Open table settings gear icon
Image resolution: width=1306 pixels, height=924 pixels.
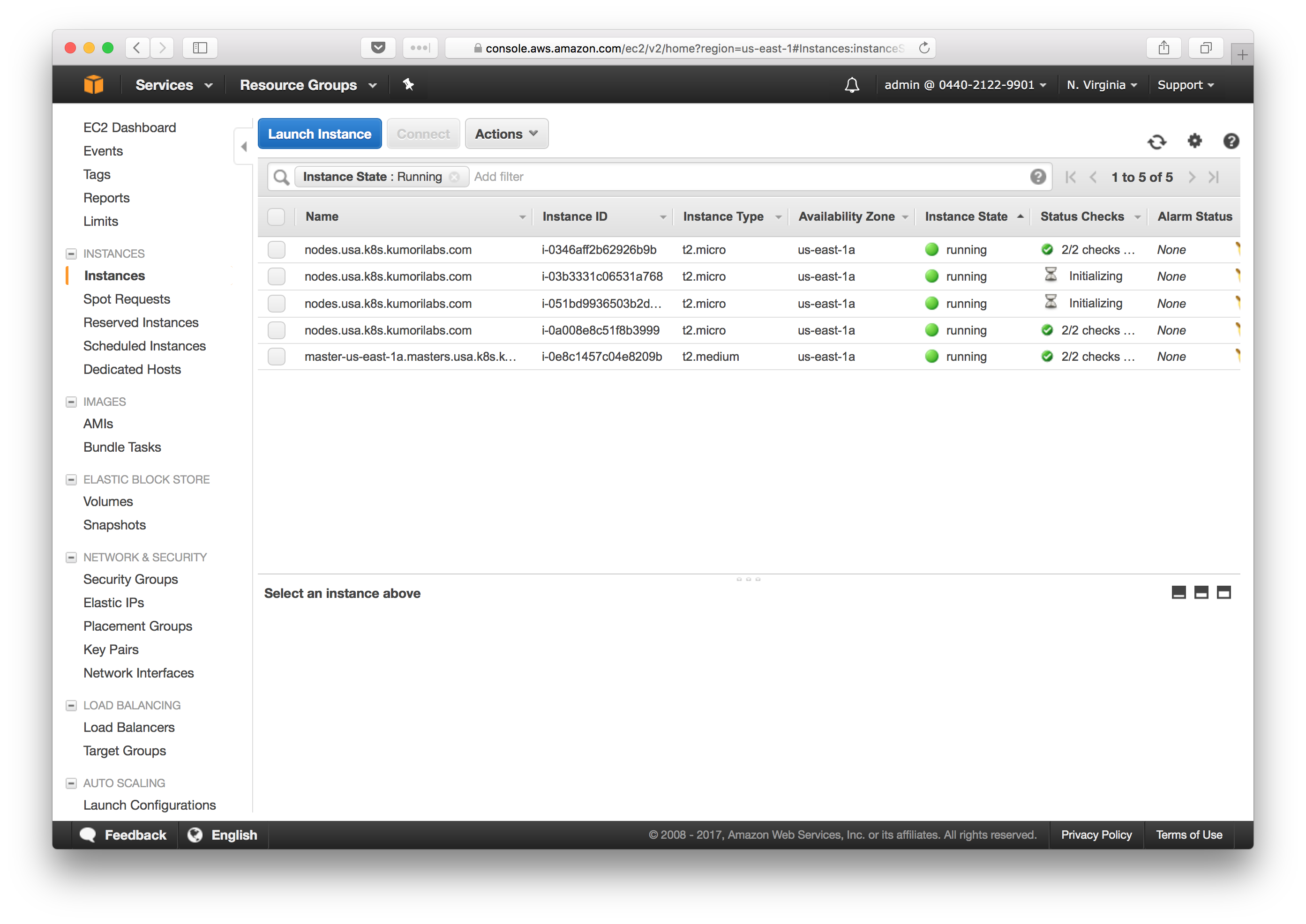coord(1194,141)
